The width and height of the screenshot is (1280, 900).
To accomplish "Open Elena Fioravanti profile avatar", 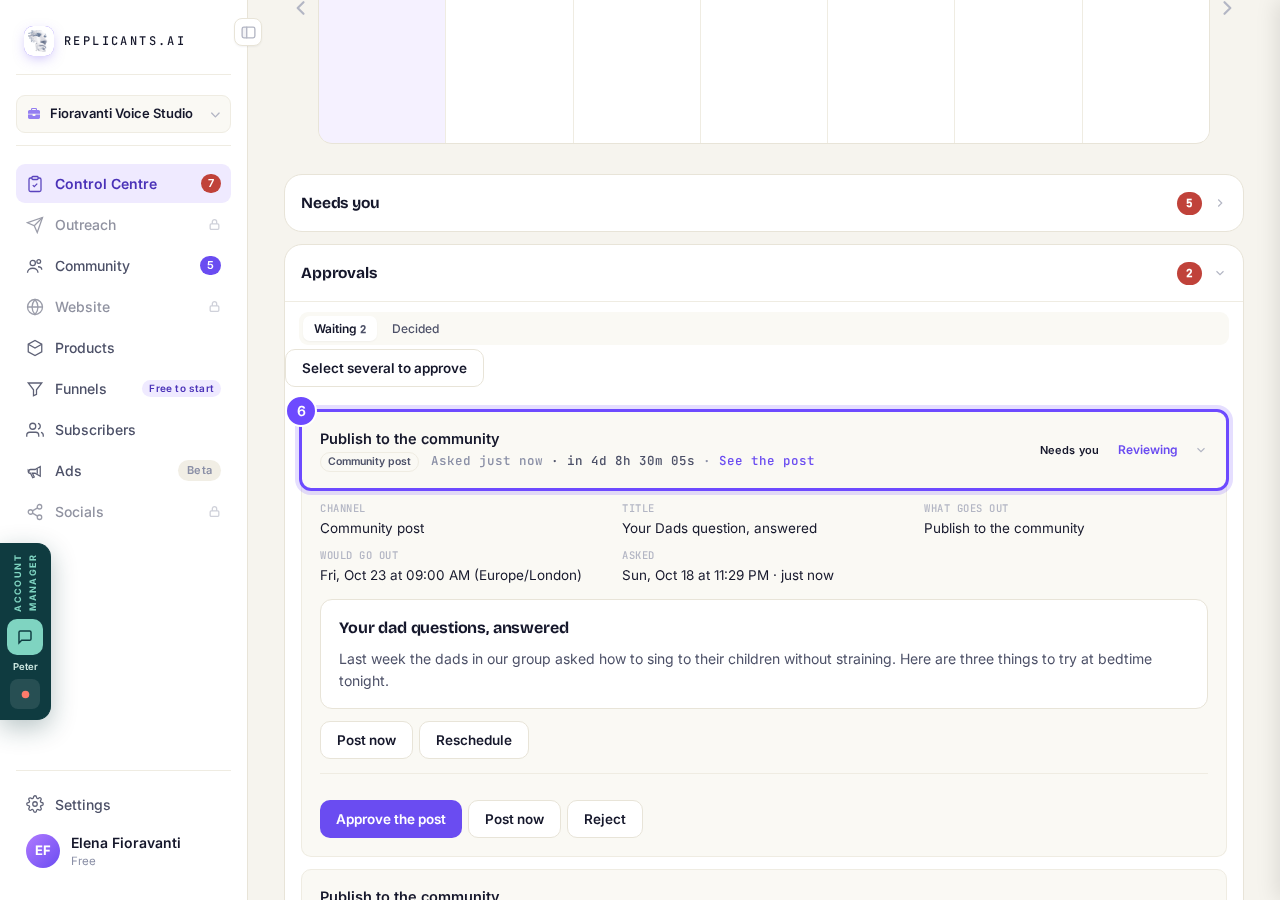I will click(43, 851).
